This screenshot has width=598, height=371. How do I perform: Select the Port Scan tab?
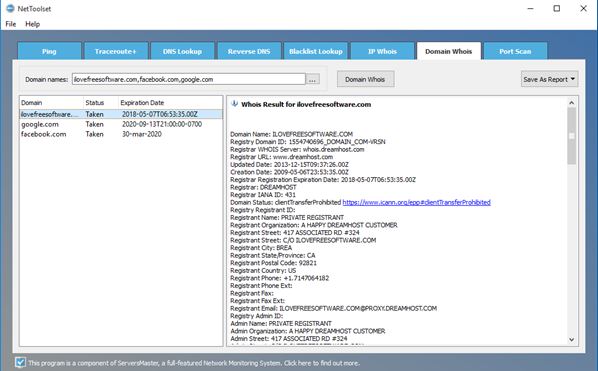tap(515, 51)
